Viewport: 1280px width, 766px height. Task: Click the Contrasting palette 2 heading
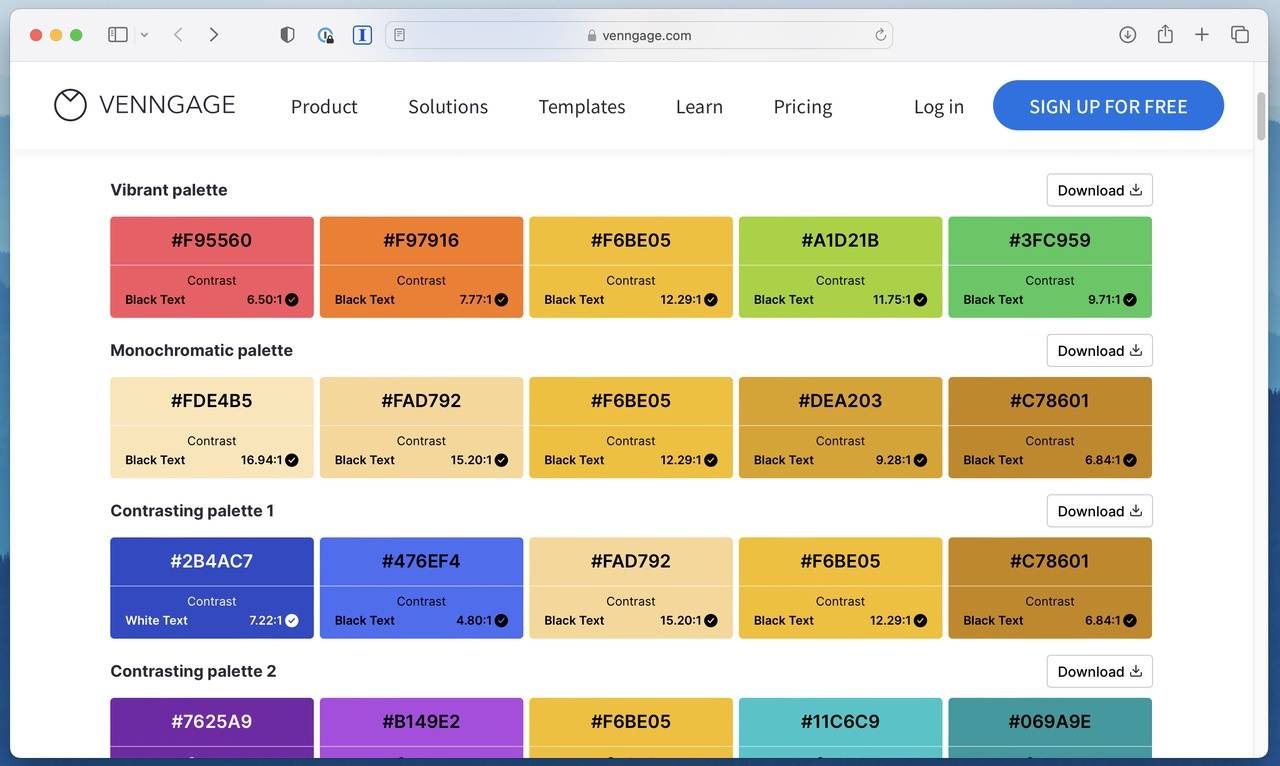click(x=193, y=671)
